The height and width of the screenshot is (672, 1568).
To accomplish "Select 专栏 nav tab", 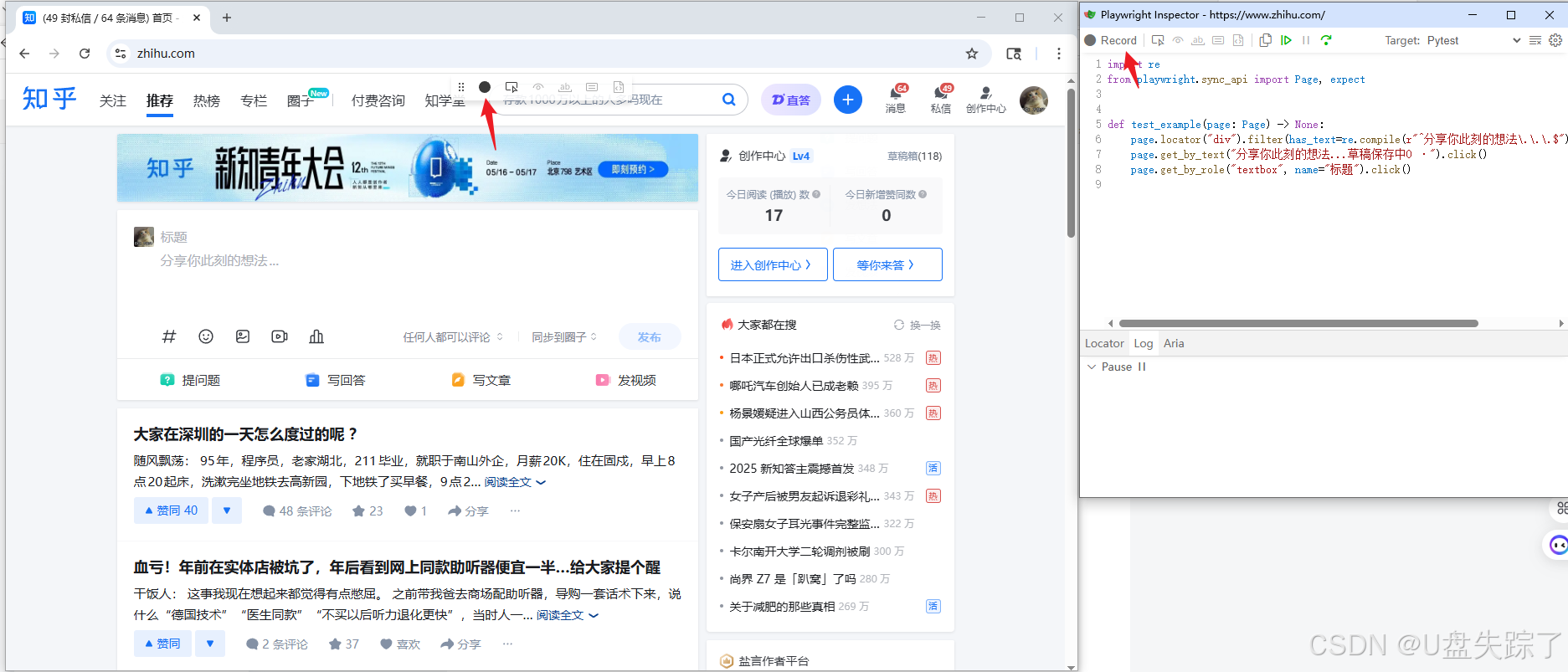I will click(254, 100).
